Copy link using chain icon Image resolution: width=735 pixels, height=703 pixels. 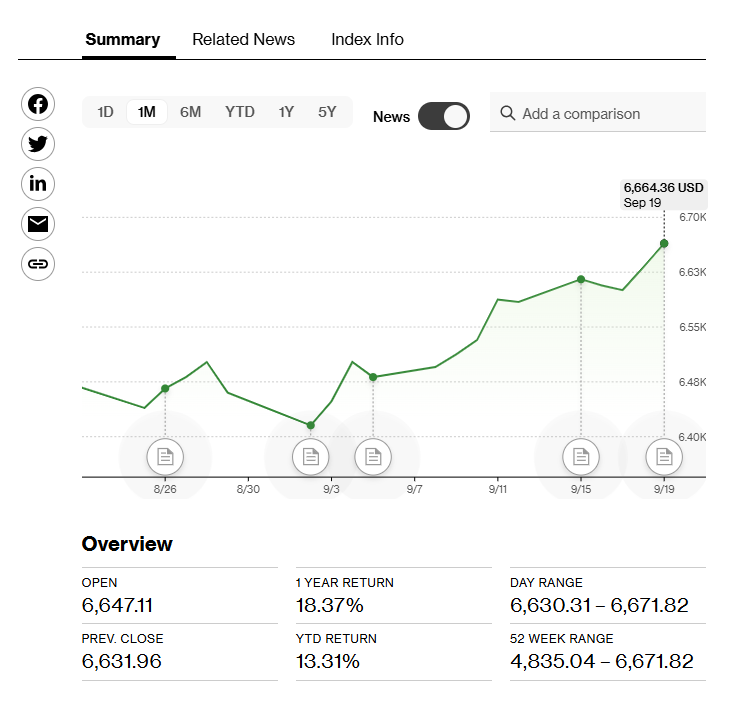pos(38,264)
